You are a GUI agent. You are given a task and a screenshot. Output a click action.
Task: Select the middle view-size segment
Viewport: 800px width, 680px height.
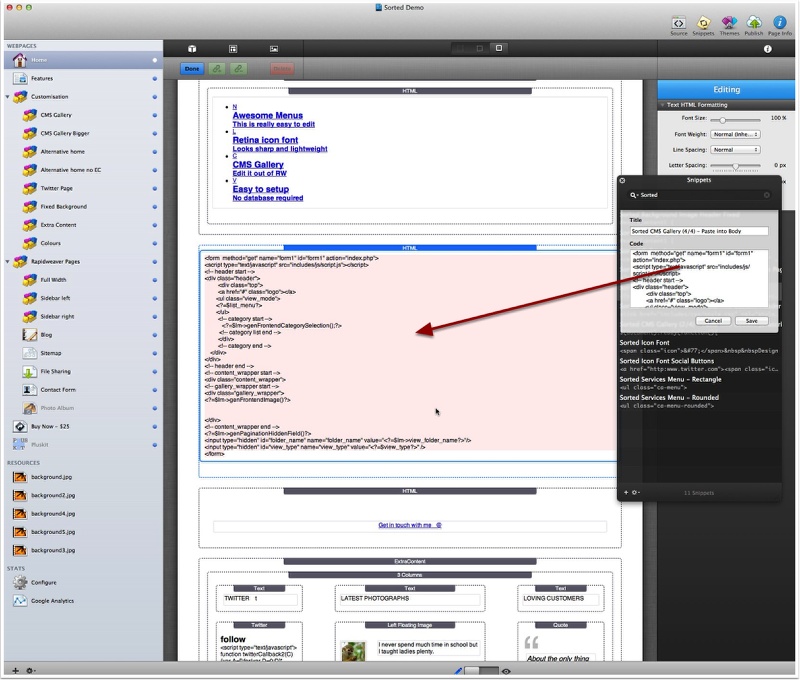pos(480,48)
